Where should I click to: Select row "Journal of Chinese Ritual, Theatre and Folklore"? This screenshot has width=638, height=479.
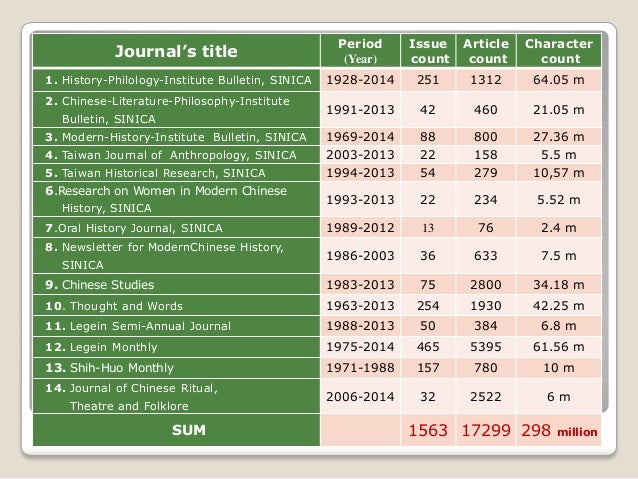(317, 396)
